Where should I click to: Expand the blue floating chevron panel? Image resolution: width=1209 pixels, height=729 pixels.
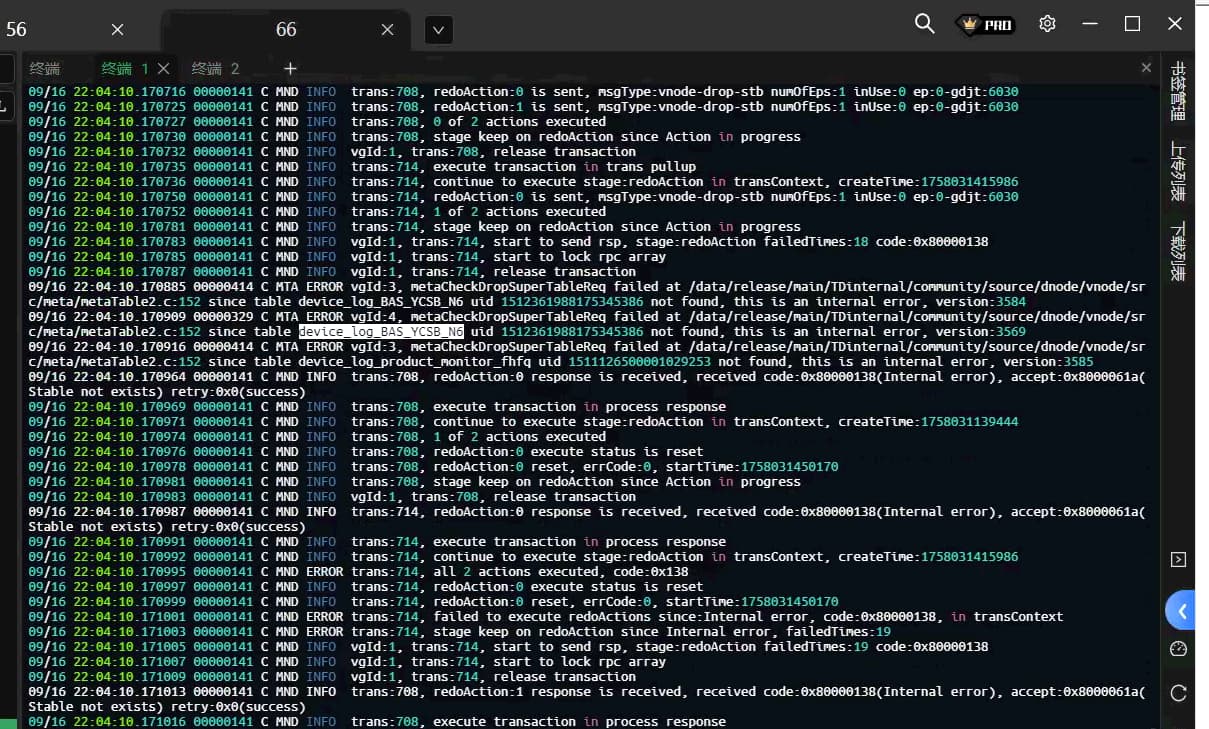(1182, 610)
